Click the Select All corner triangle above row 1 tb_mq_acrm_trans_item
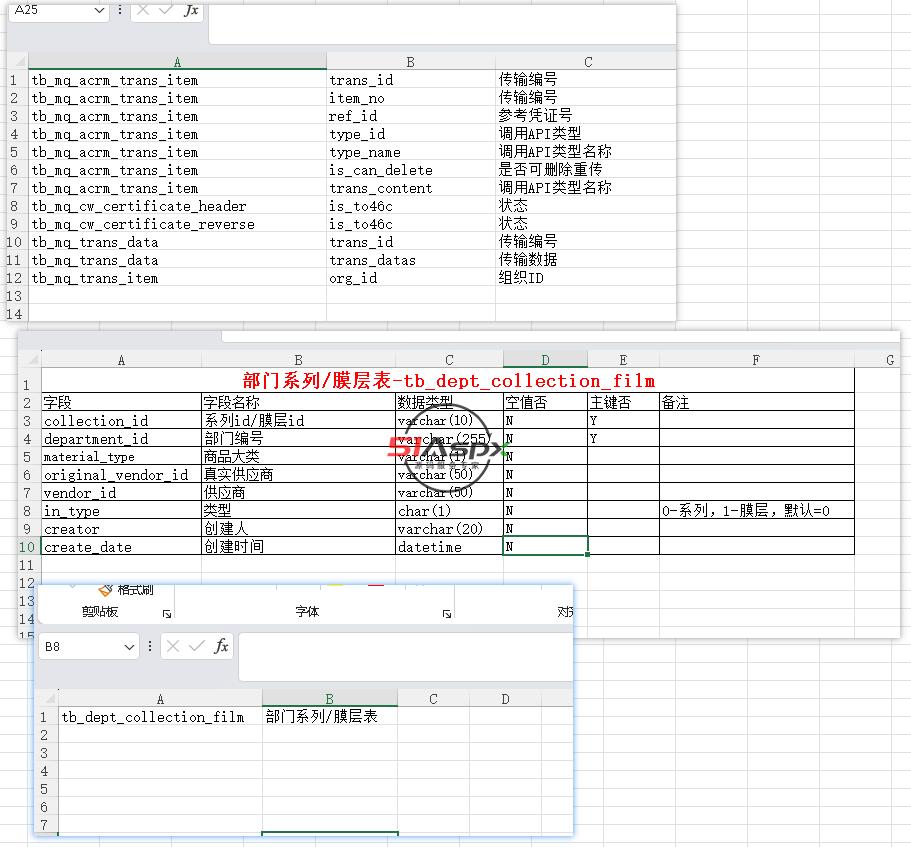The width and height of the screenshot is (911, 847). [20, 62]
